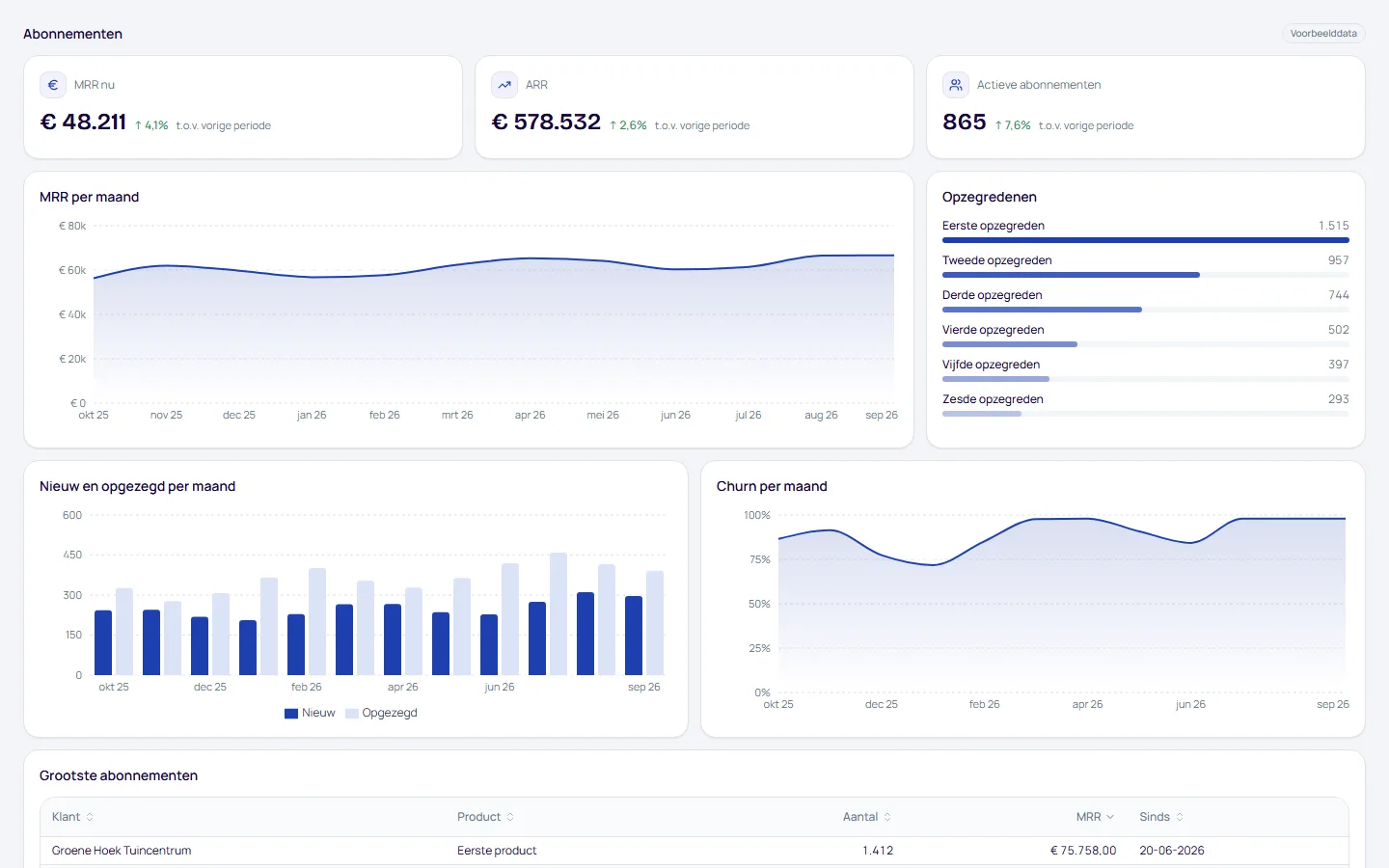Toggle the Opgezegd series in the chart legend
1389x868 pixels.
(x=381, y=714)
